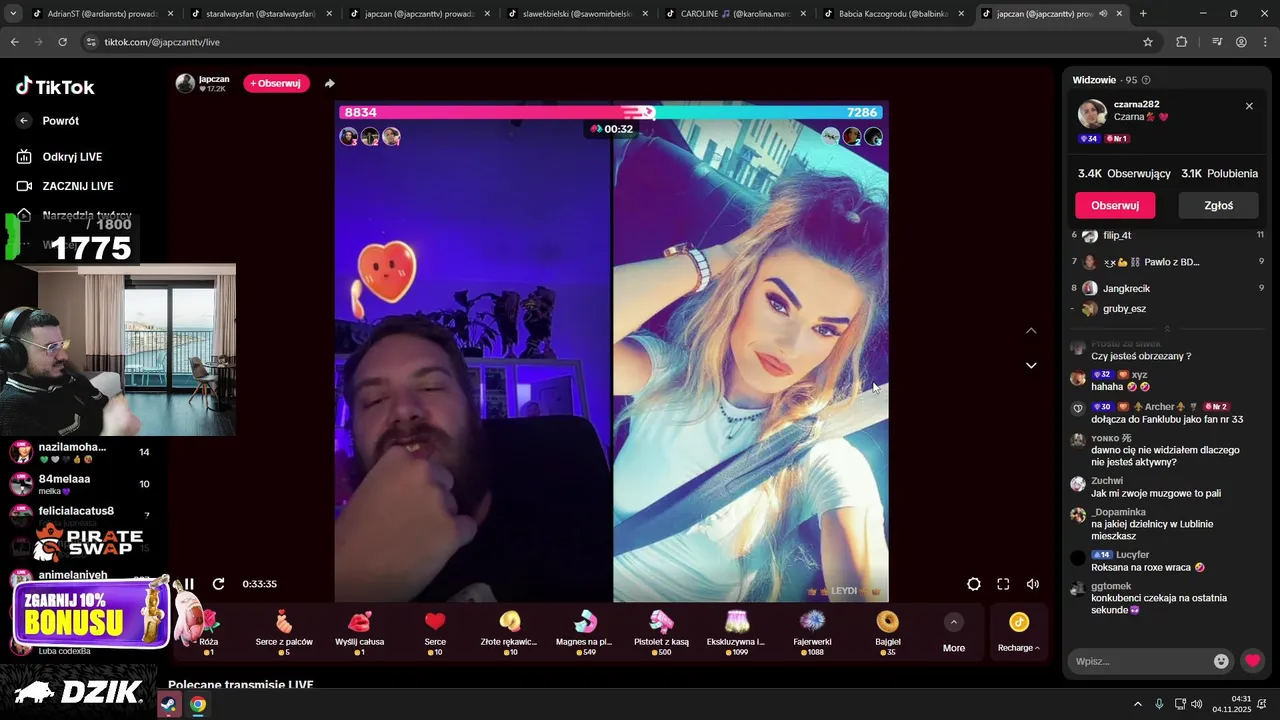Close the czarna282 profile card
This screenshot has width=1280, height=720.
click(x=1249, y=106)
